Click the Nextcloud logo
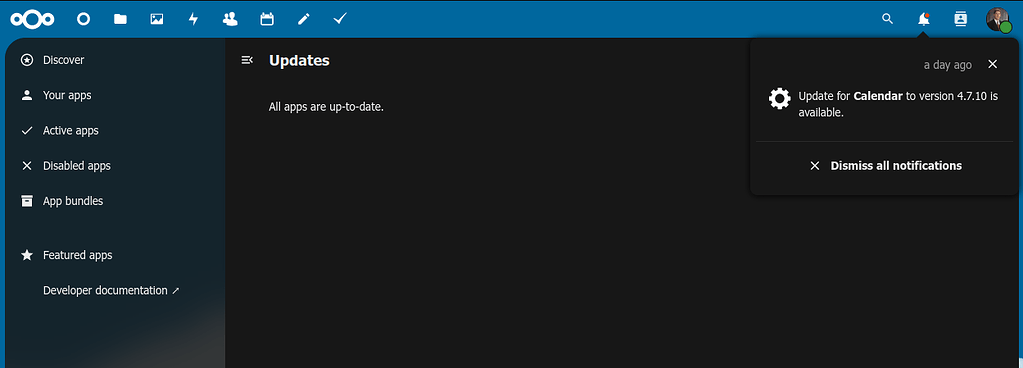This screenshot has height=368, width=1023. (x=32, y=19)
